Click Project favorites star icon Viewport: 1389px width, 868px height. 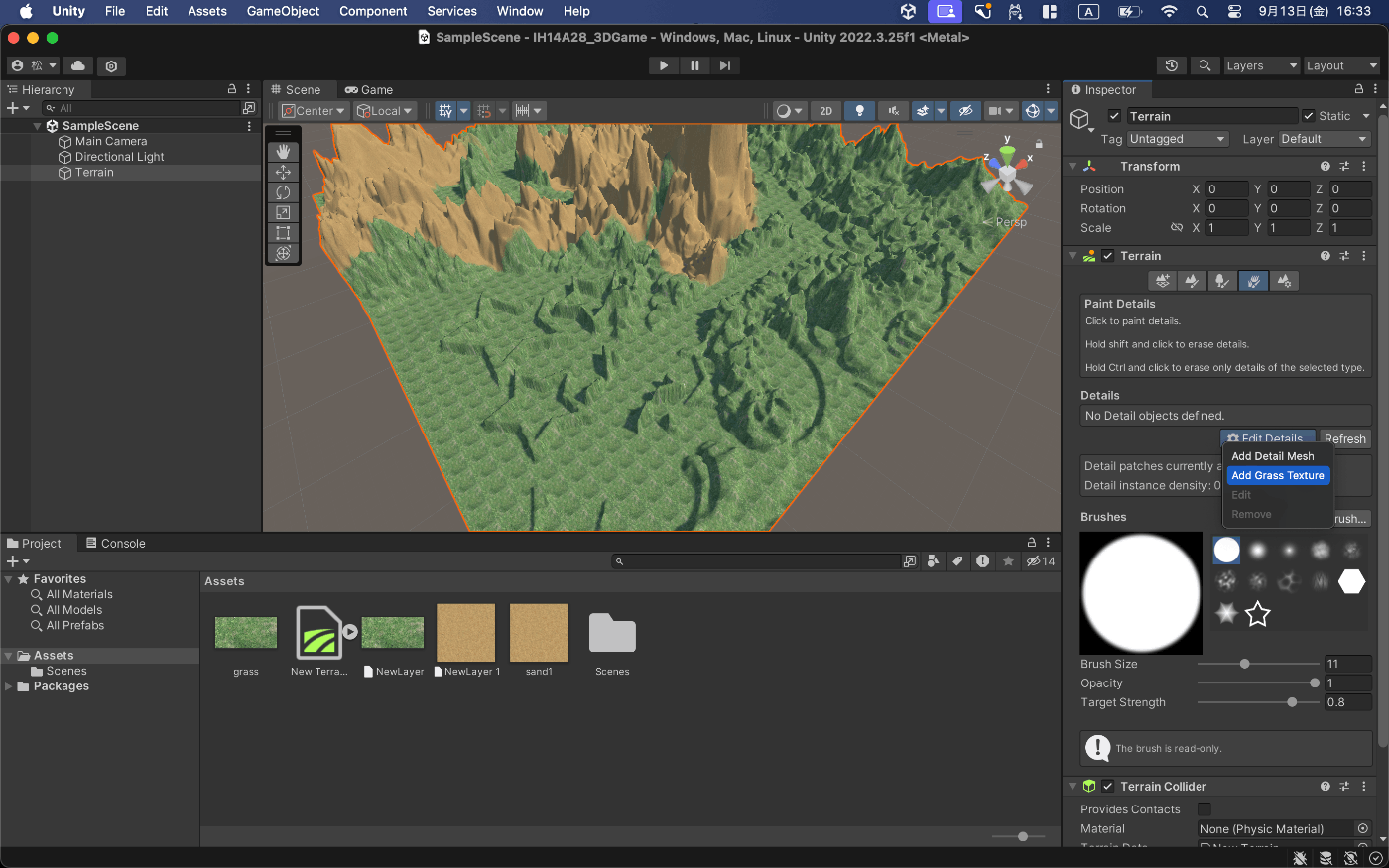1008,561
